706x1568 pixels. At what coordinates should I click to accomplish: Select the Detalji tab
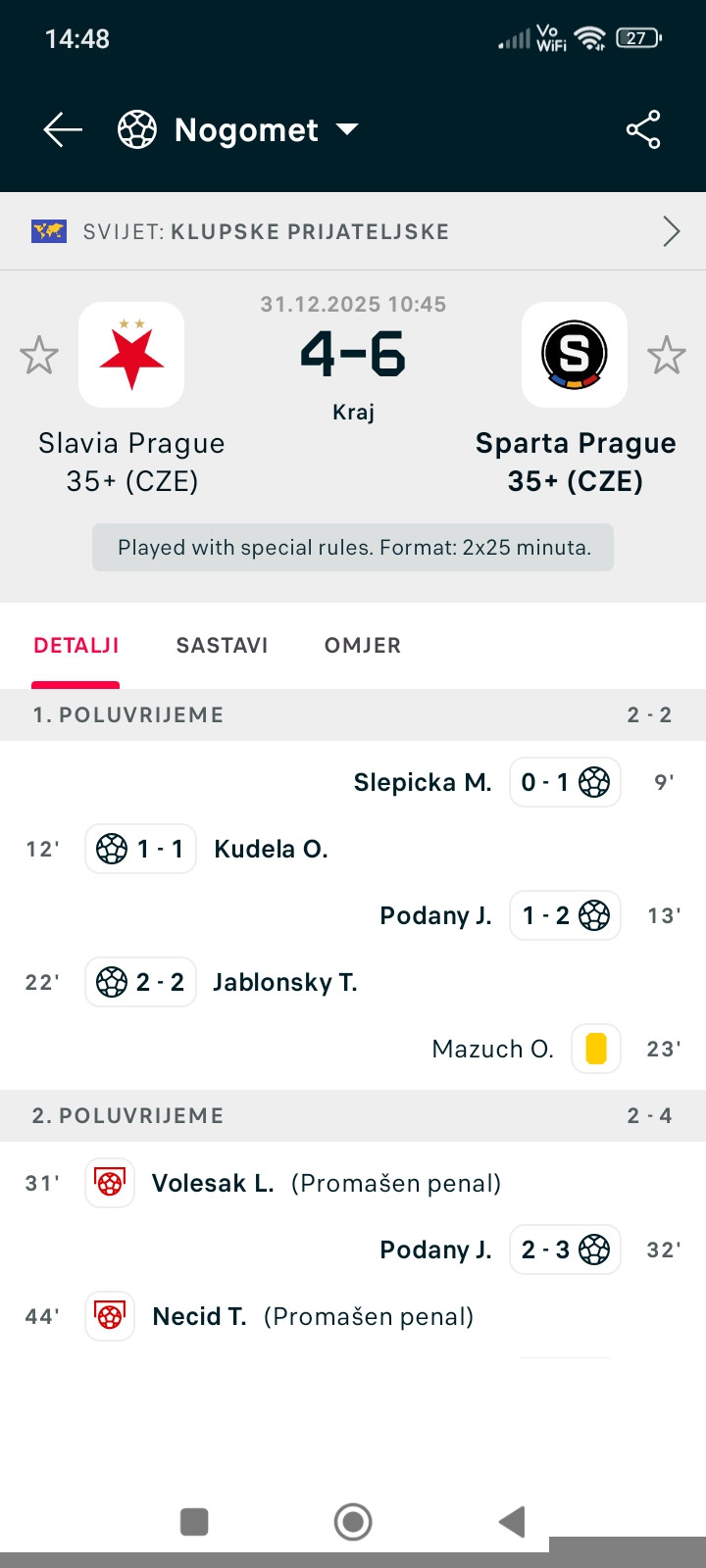[76, 645]
